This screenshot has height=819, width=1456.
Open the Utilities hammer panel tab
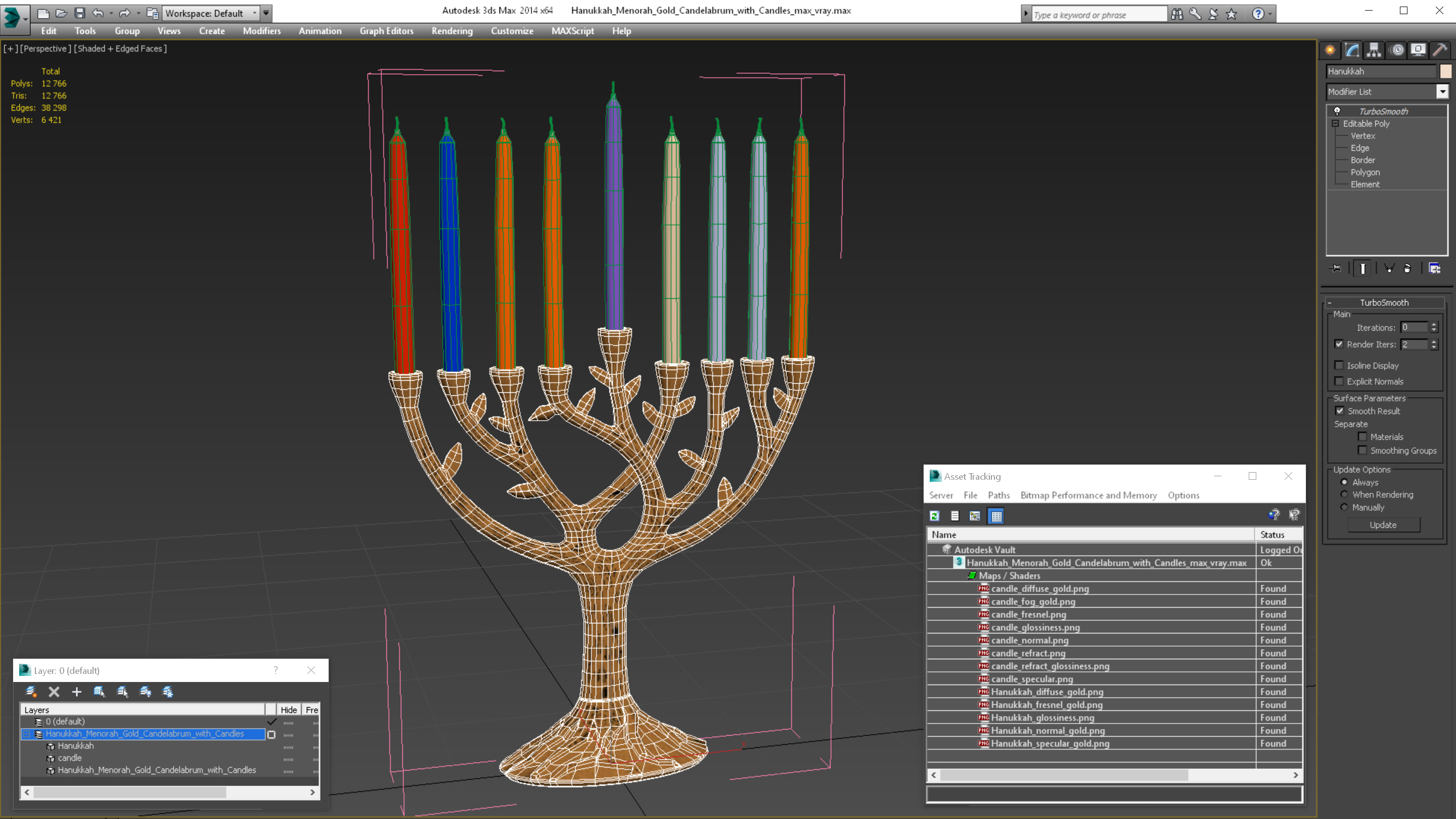tap(1440, 50)
